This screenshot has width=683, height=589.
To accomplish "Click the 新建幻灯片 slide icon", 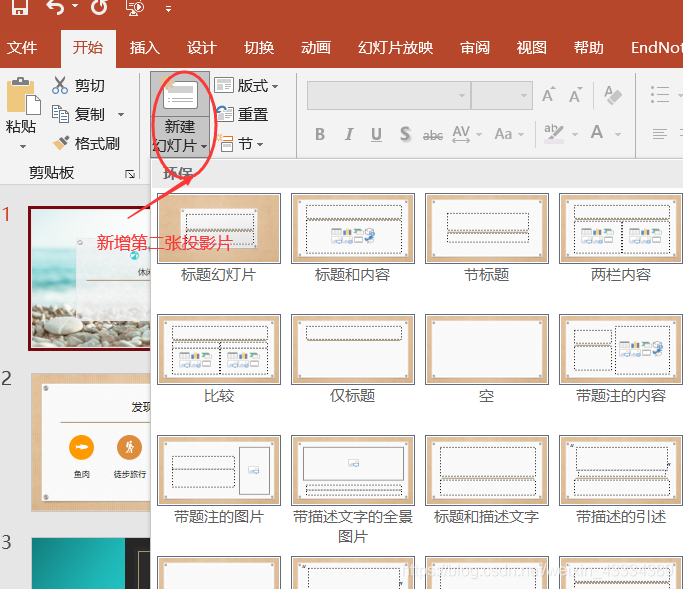I will pos(180,93).
